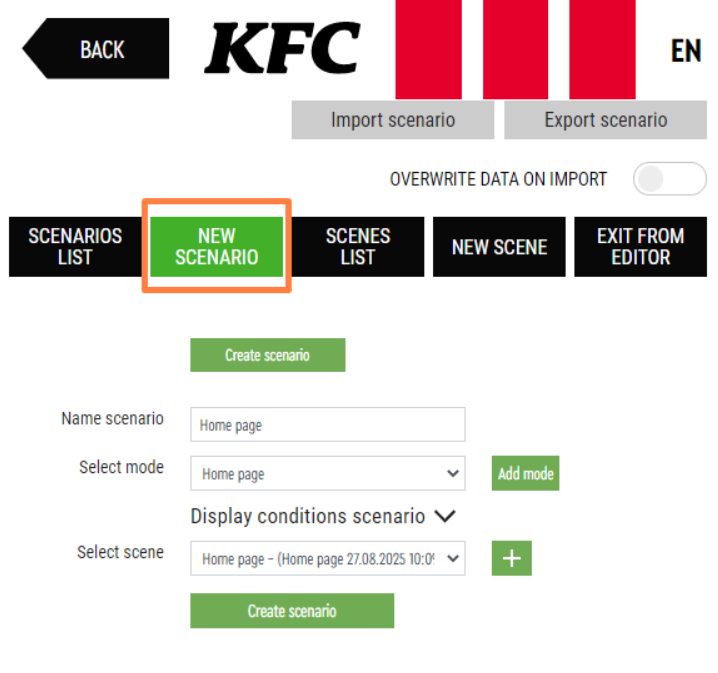This screenshot has width=718, height=673.
Task: Click the BACK arrow button
Action: [97, 49]
